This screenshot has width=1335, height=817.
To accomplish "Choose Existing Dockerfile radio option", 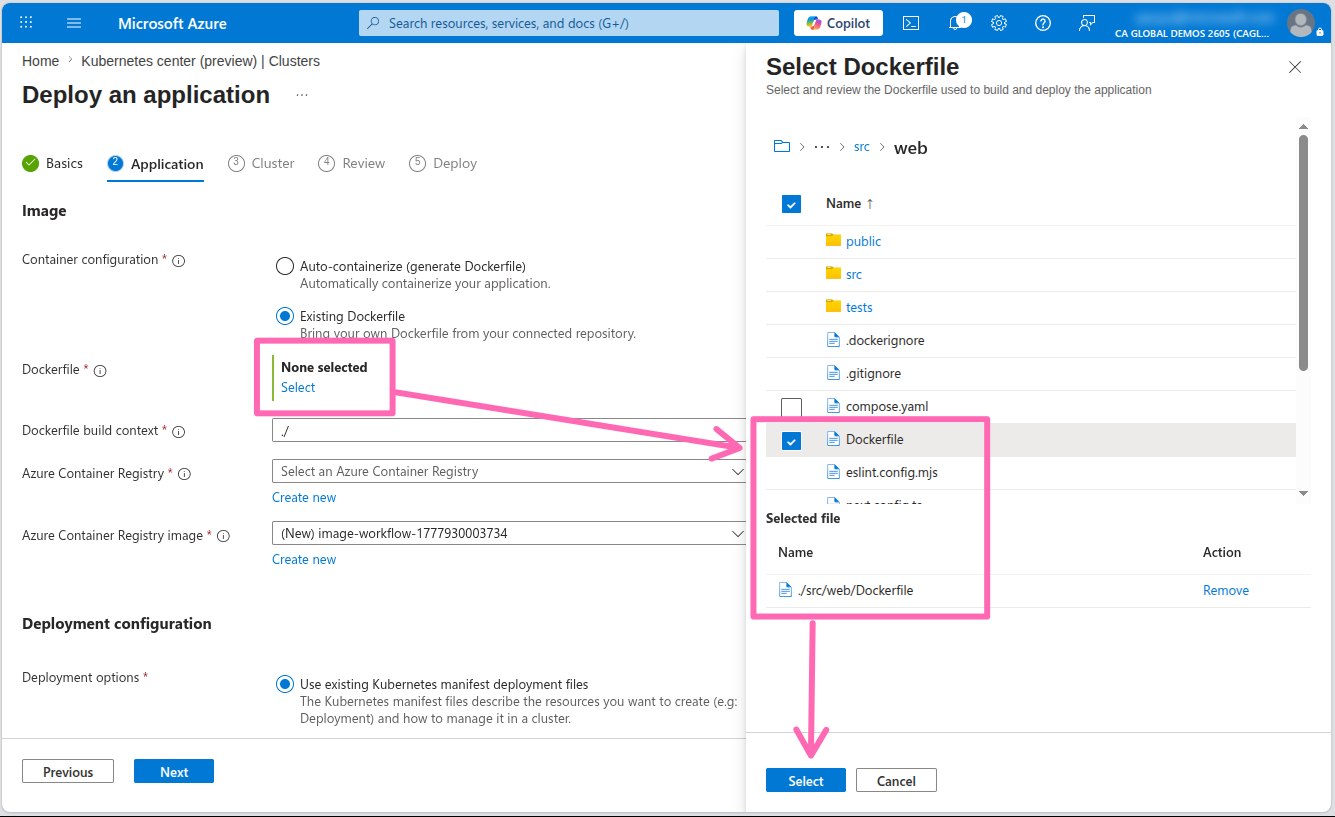I will [x=285, y=316].
